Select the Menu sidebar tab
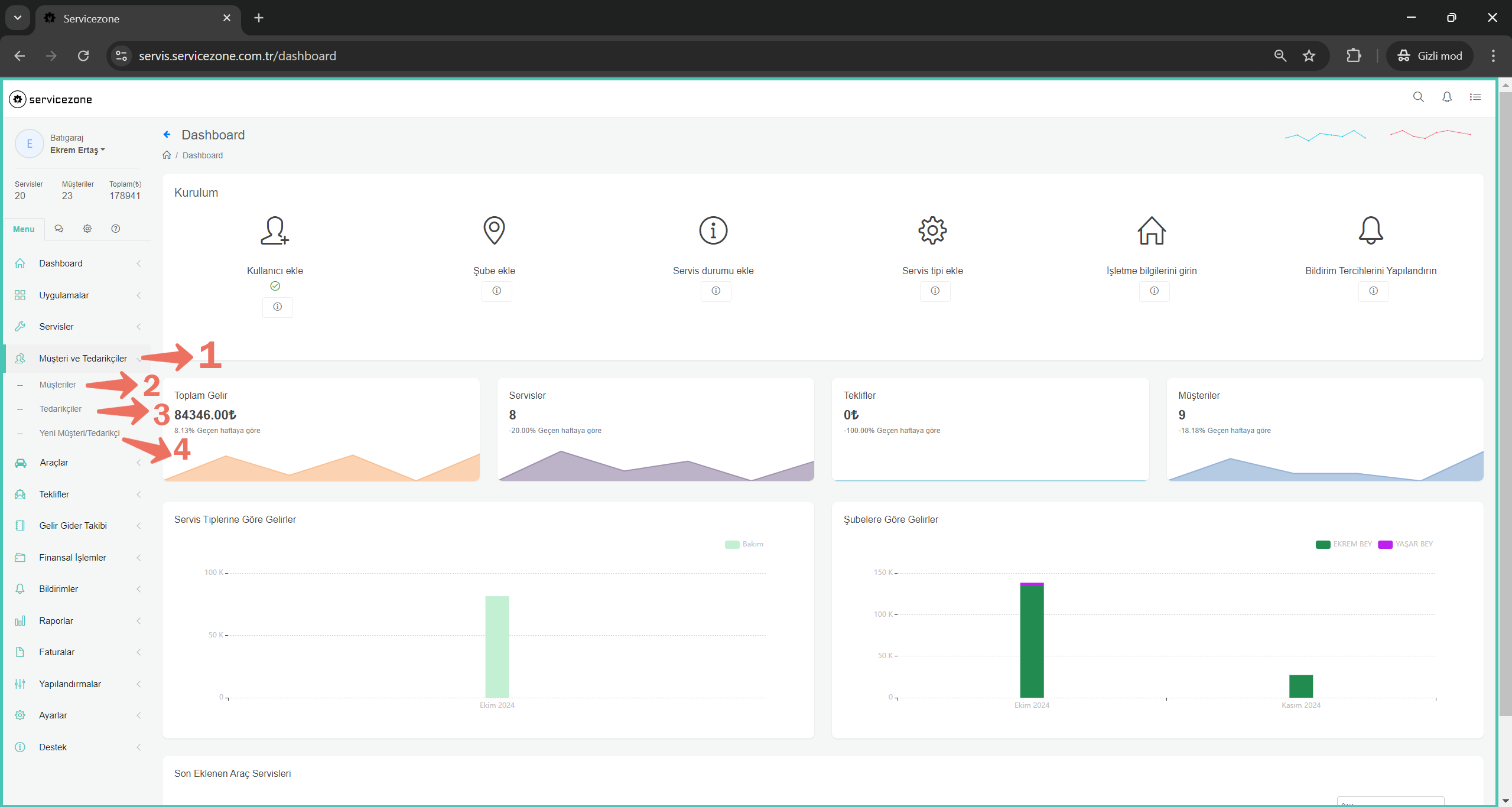 click(24, 229)
